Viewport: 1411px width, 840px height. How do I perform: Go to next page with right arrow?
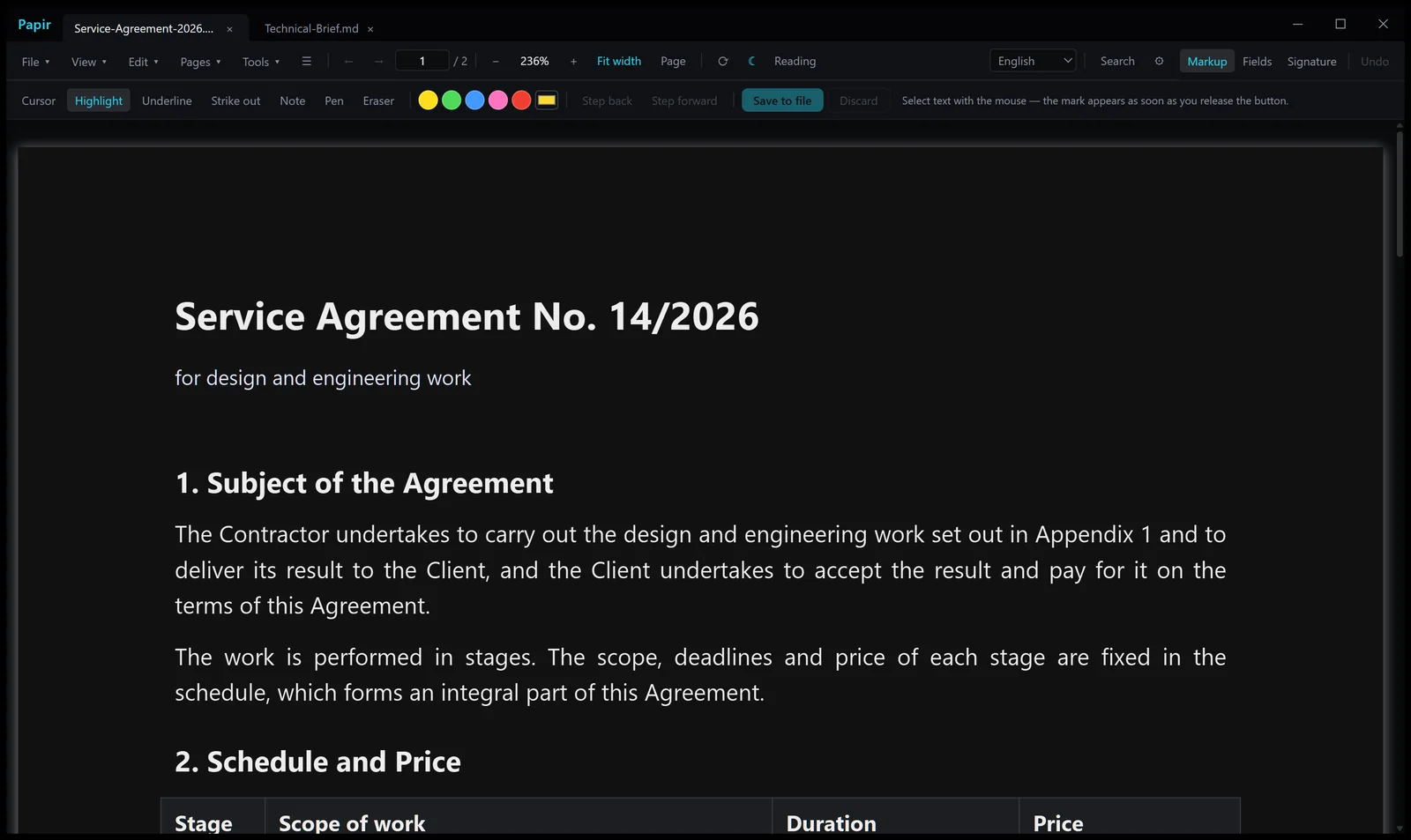pos(378,62)
